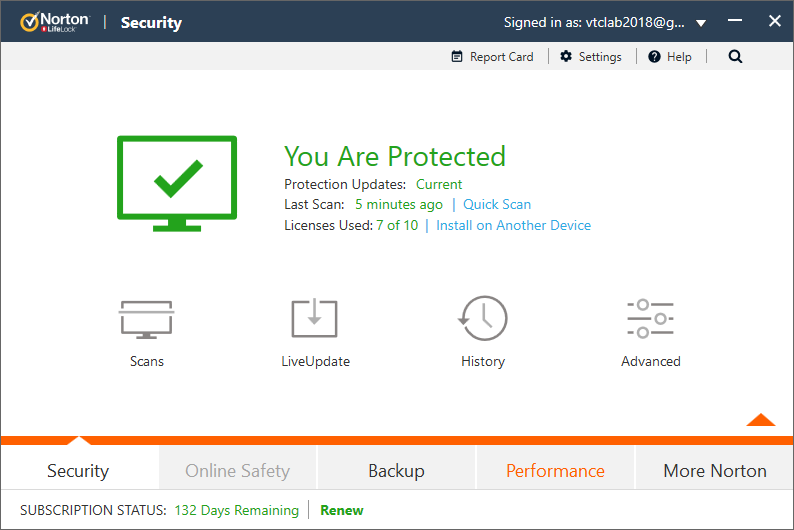Open Advanced settings sliders icon
Screen dimensions: 794x530
click(650, 319)
